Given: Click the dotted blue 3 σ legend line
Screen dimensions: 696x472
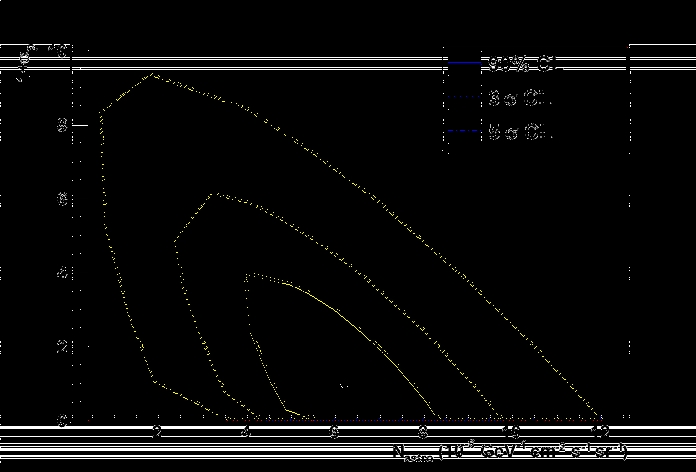Looking at the screenshot, I should [x=465, y=99].
